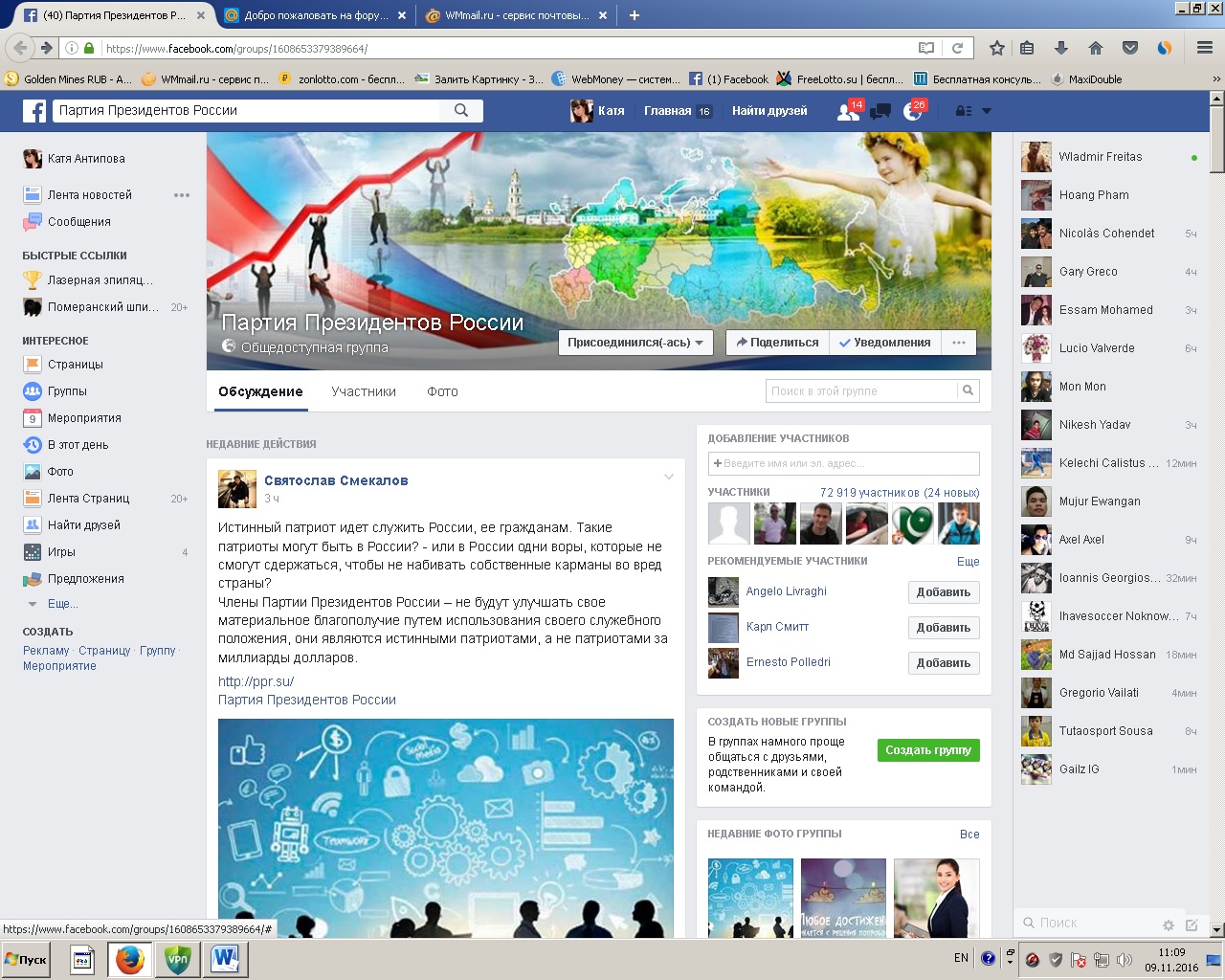This screenshot has width=1225, height=980.
Task: Click the page vertical scrollbar thumb
Action: point(1217,140)
